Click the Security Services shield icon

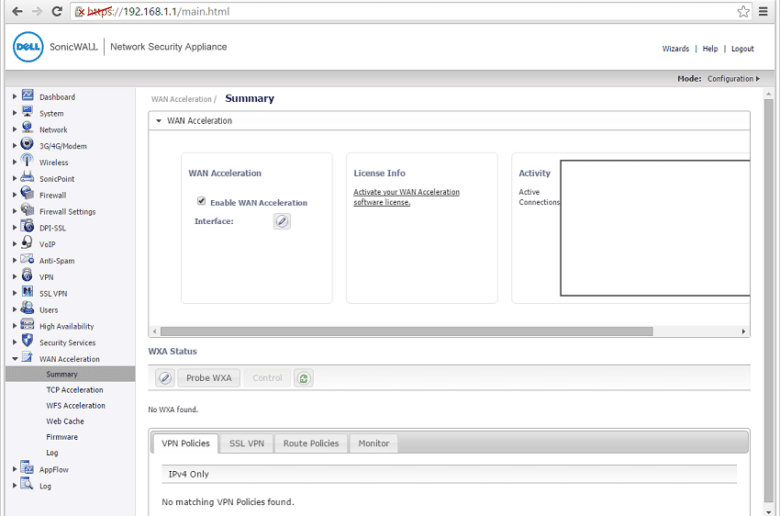(x=27, y=341)
